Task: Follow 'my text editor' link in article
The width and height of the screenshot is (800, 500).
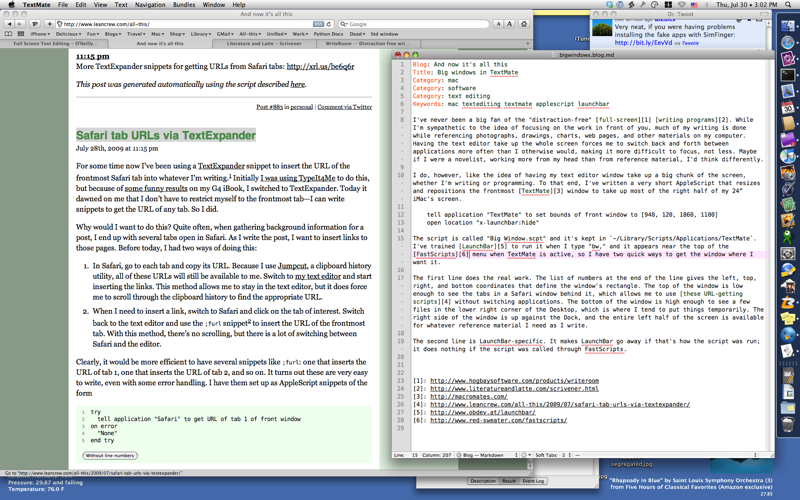Action: (318, 276)
